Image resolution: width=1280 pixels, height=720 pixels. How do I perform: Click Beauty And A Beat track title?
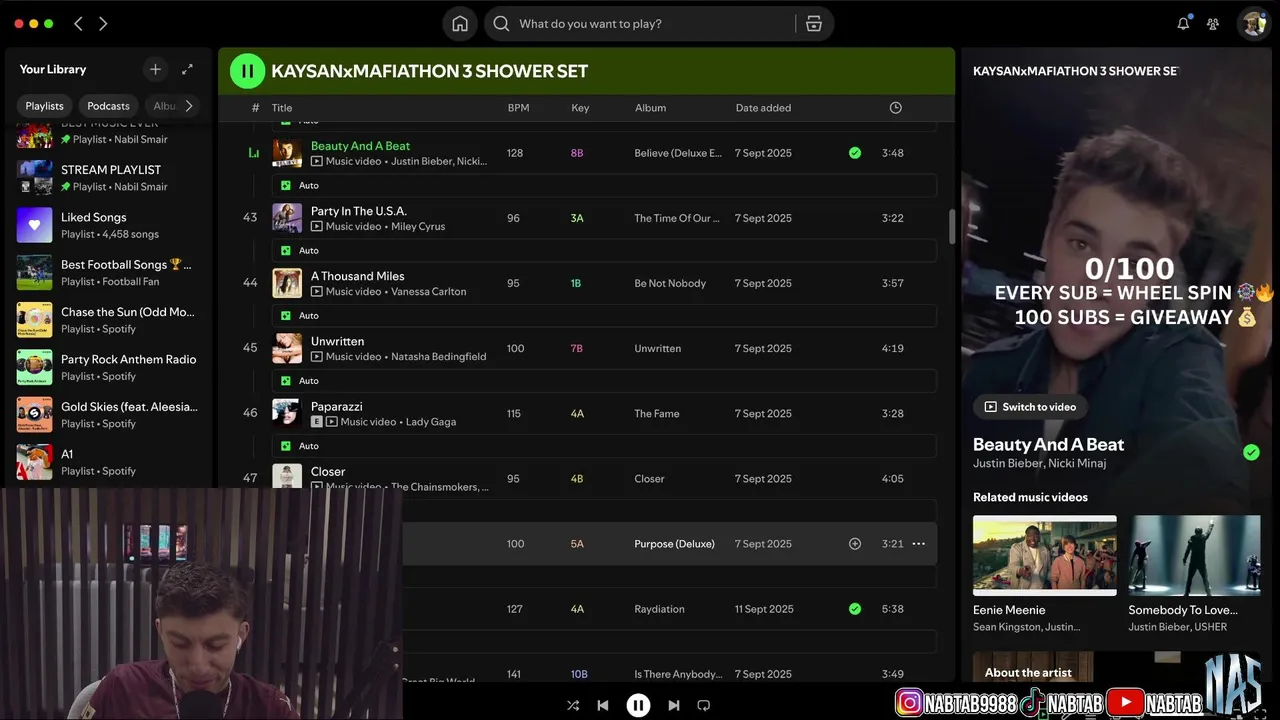pos(360,146)
